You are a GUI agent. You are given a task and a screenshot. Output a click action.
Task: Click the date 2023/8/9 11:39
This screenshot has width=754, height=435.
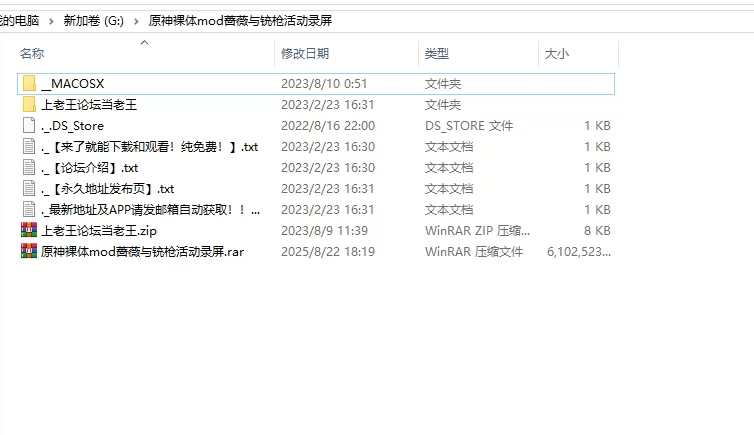325,231
